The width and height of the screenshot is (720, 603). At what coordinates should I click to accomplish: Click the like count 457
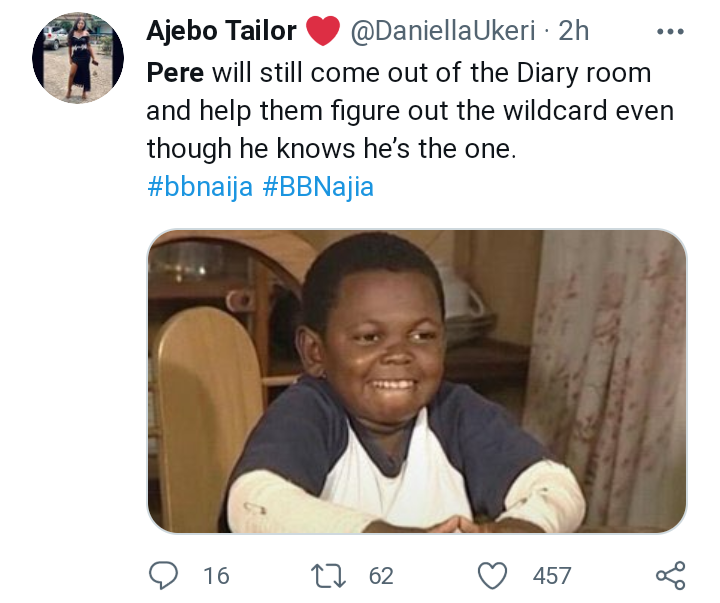pos(552,576)
